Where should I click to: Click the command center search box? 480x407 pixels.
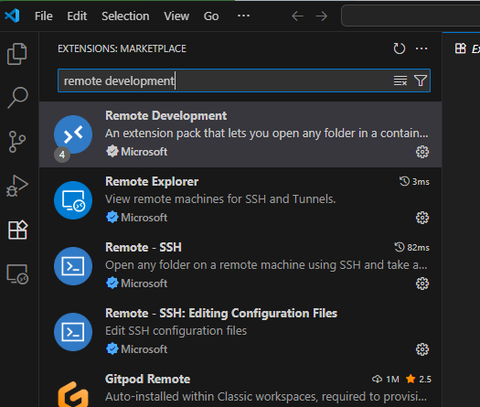pyautogui.click(x=411, y=16)
